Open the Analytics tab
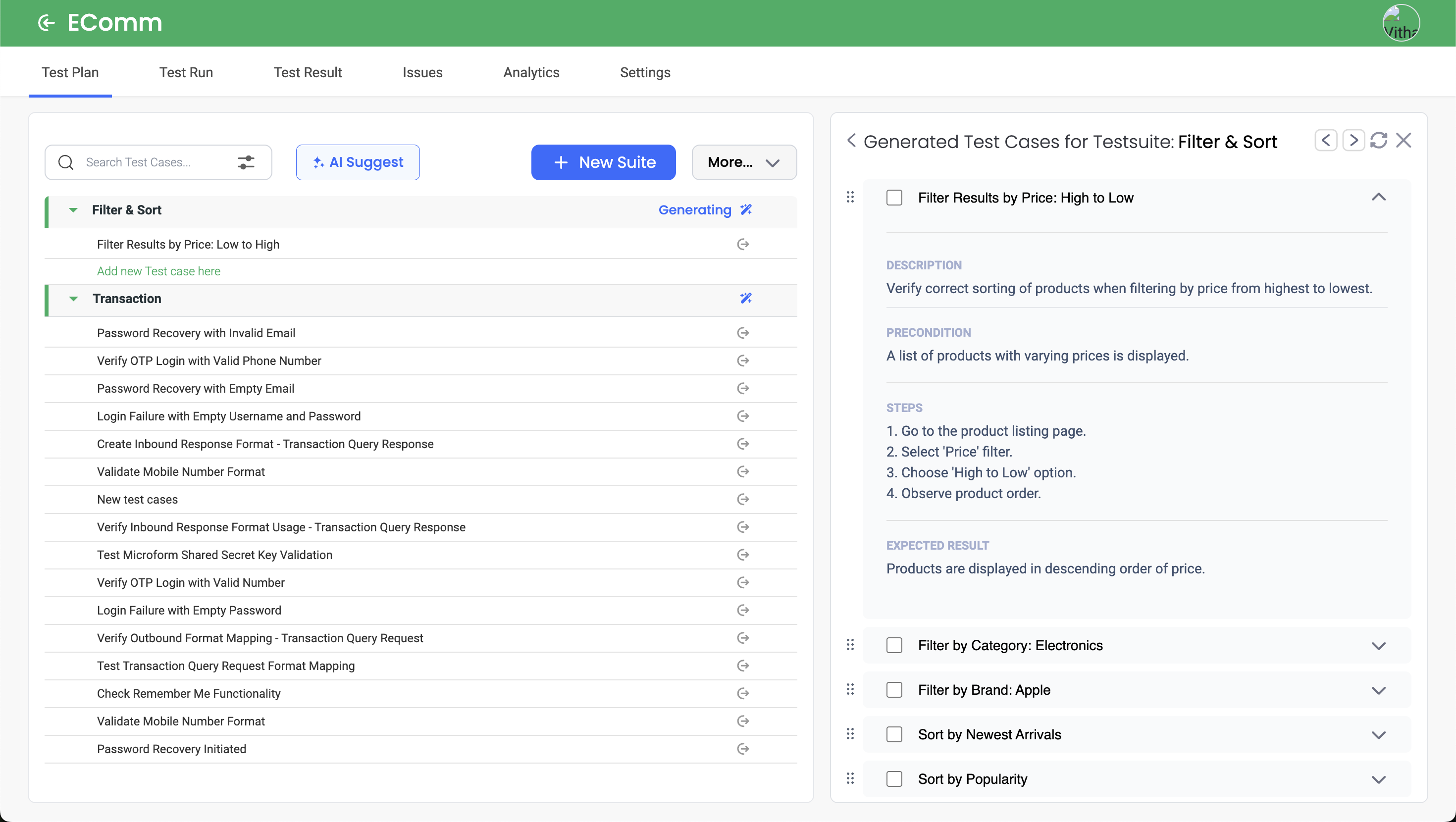 [531, 72]
